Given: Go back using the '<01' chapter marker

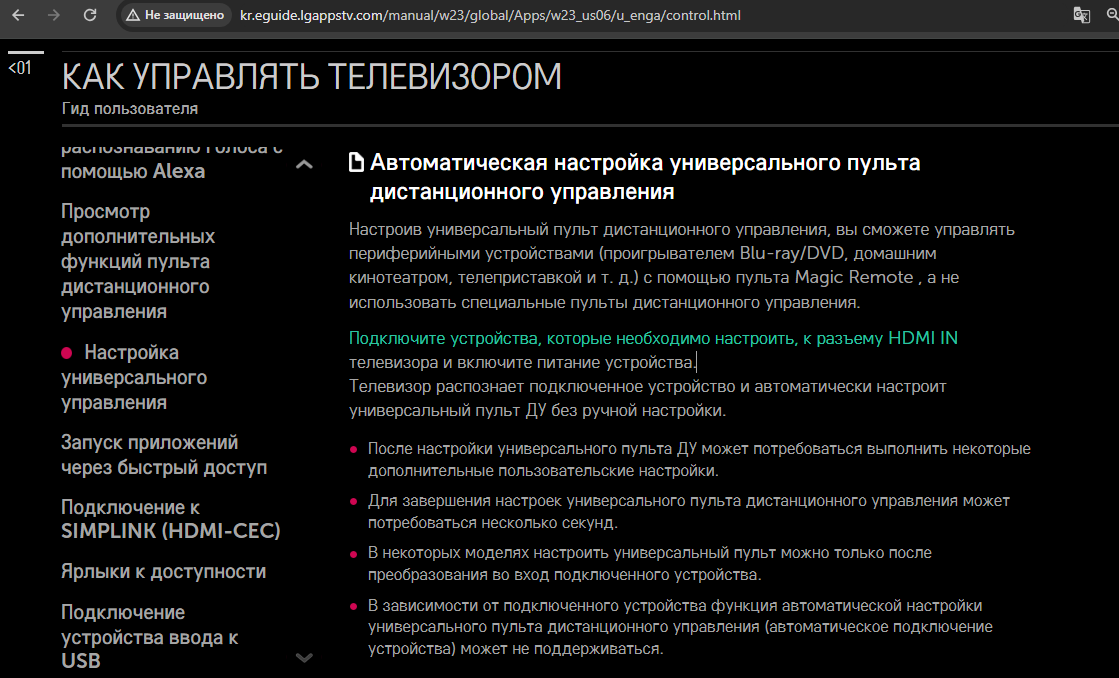Looking at the screenshot, I should (20, 68).
